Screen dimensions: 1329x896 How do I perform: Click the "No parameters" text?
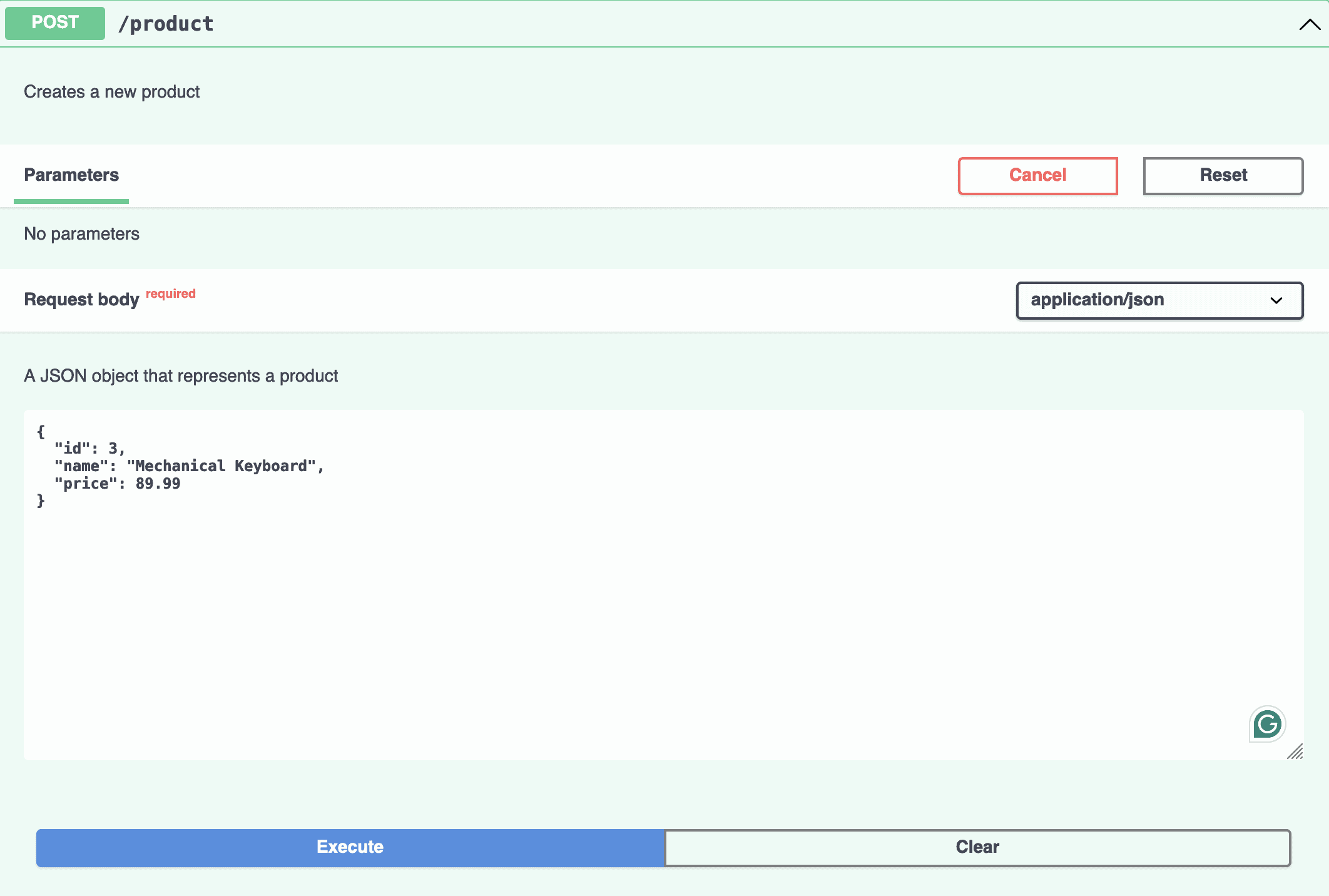(82, 234)
